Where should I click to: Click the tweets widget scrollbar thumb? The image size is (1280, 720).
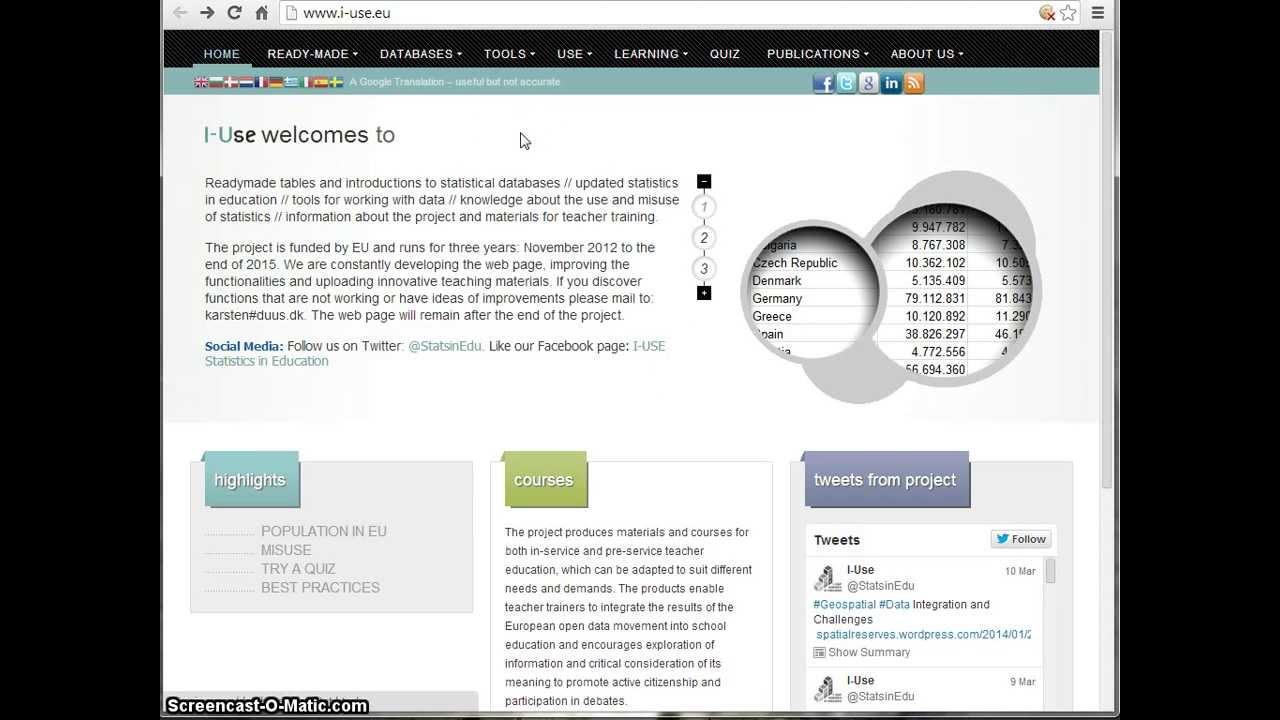(1050, 571)
